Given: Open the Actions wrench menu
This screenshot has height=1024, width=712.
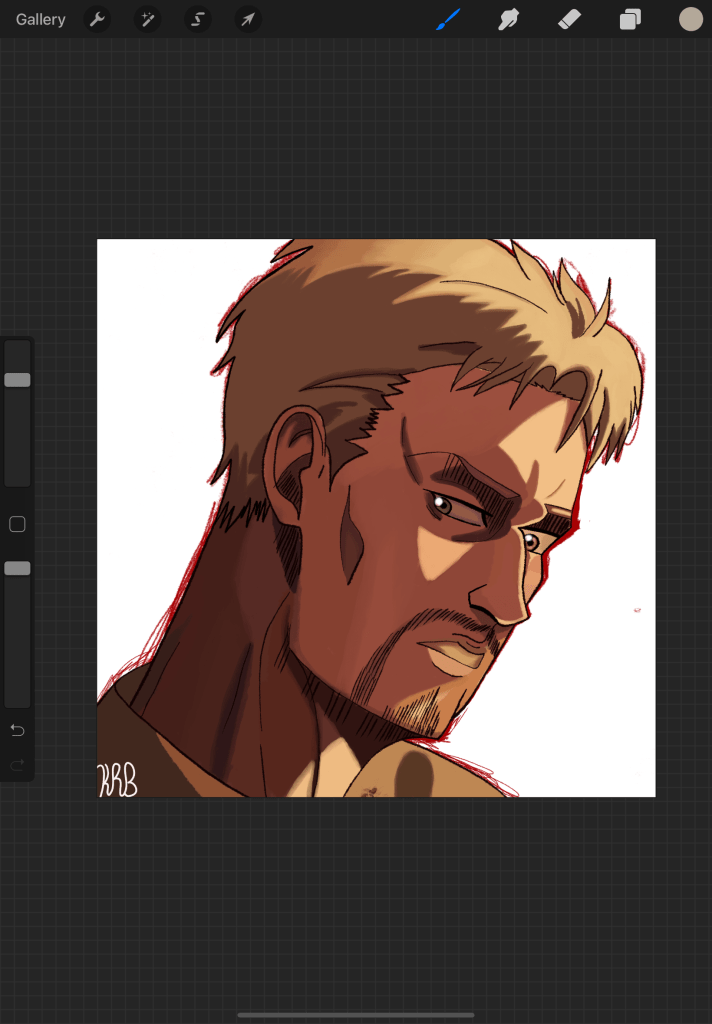Looking at the screenshot, I should point(97,20).
